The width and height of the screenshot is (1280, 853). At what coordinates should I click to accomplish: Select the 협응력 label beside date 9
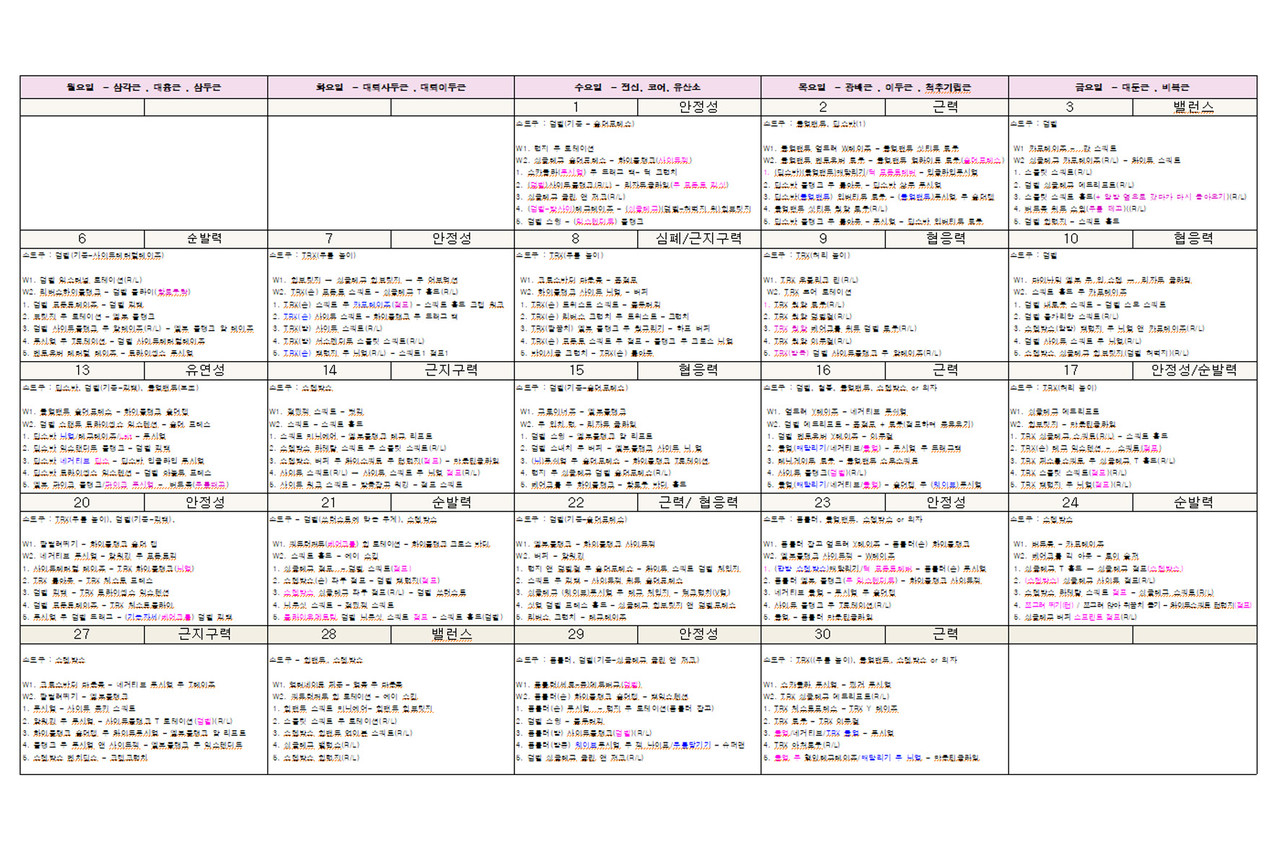coord(947,239)
